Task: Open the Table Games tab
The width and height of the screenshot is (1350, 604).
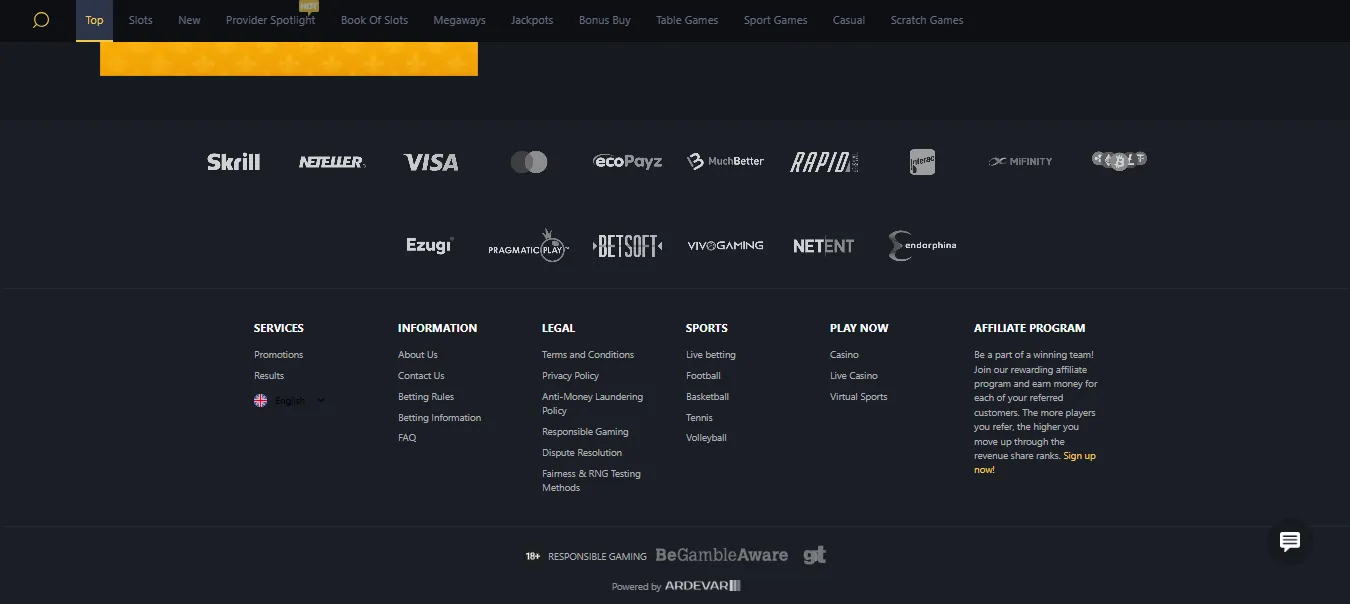Action: [687, 20]
